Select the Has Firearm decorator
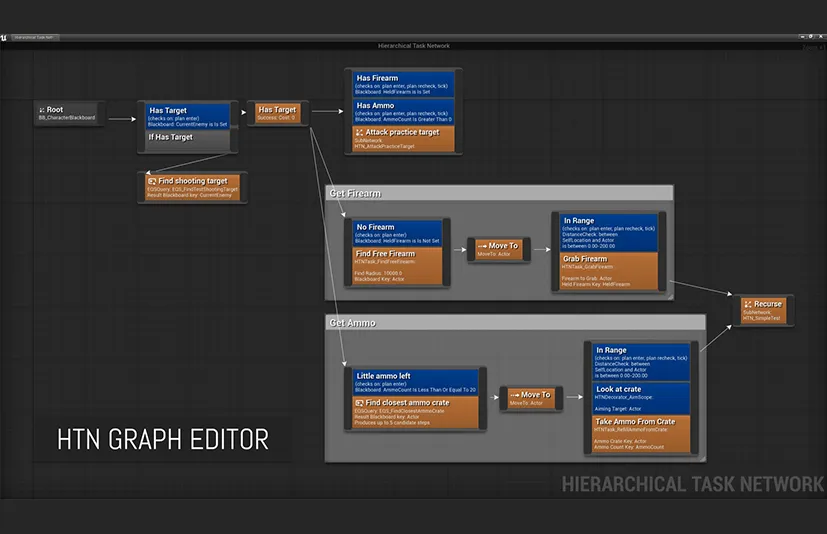 pyautogui.click(x=403, y=84)
